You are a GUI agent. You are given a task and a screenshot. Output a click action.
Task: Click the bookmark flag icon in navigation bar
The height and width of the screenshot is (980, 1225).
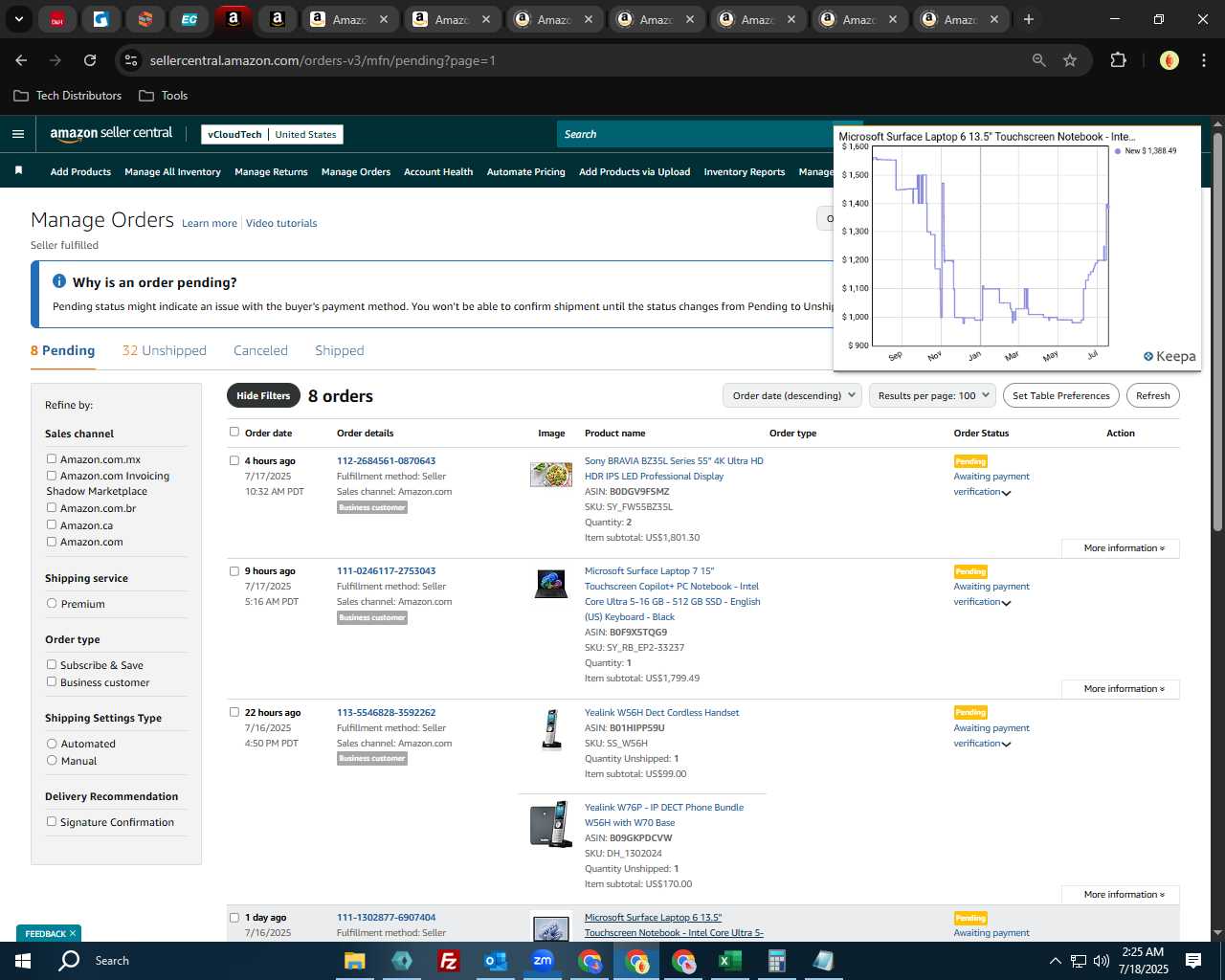18,170
